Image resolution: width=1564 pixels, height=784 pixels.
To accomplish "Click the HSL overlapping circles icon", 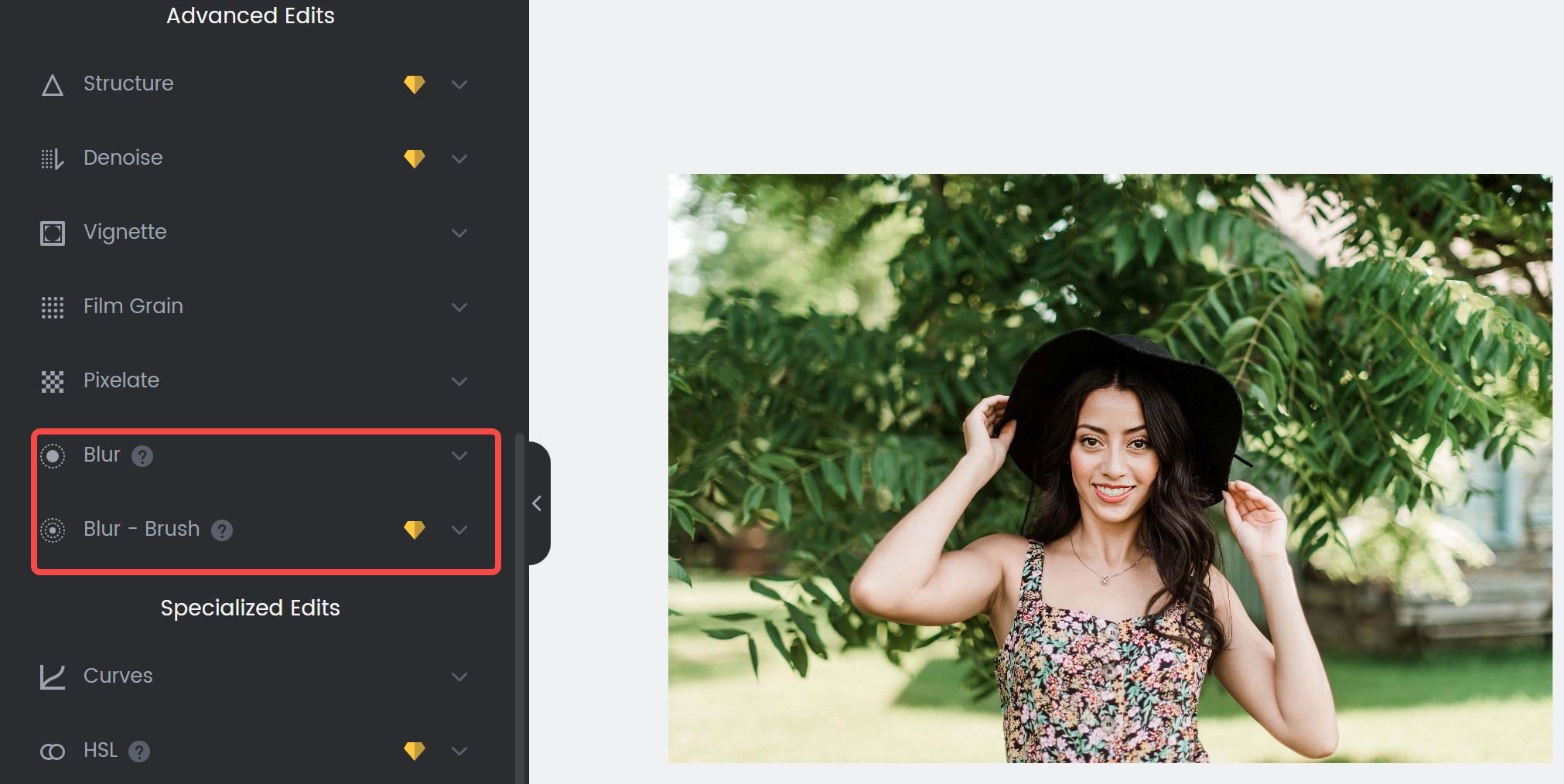I will tap(52, 751).
